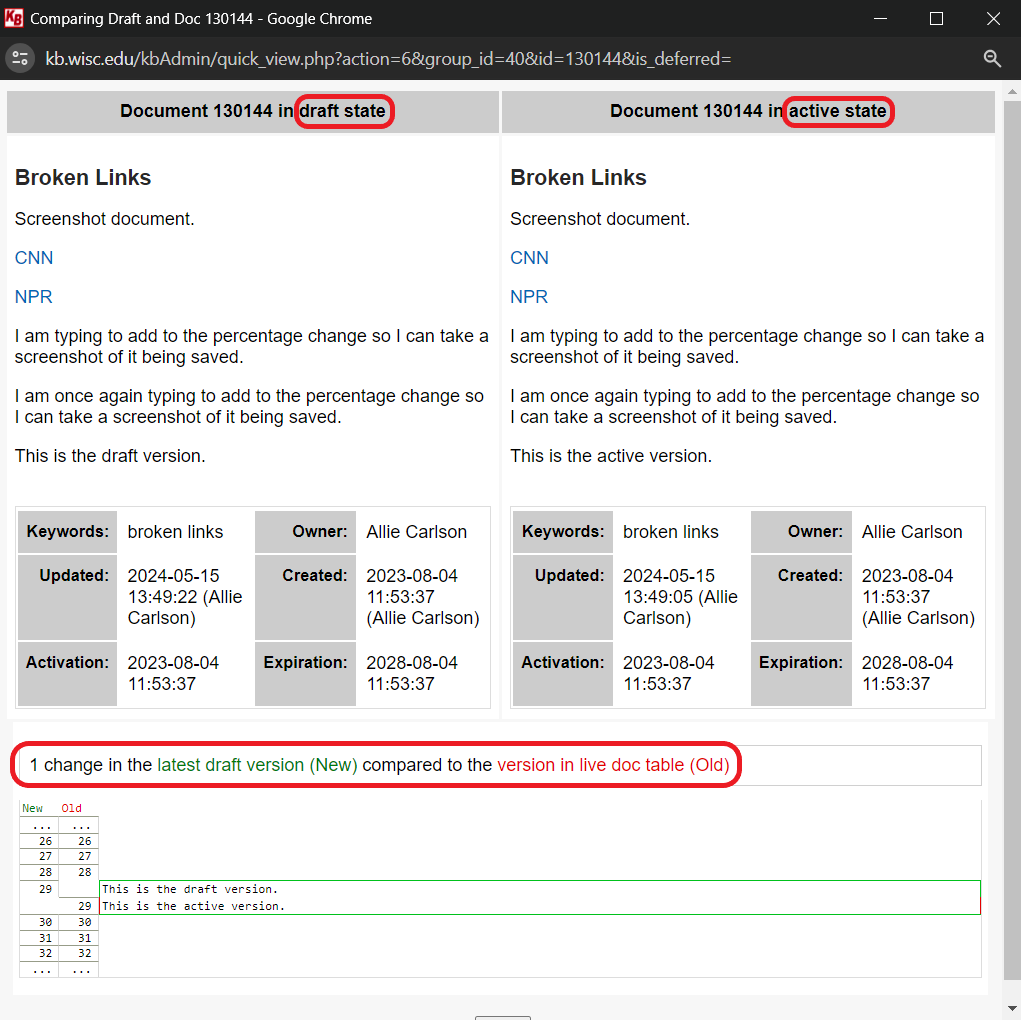Screen dimensions: 1021x1020
Task: Click the draft Created value 2023-08-04
Action: coord(423,597)
